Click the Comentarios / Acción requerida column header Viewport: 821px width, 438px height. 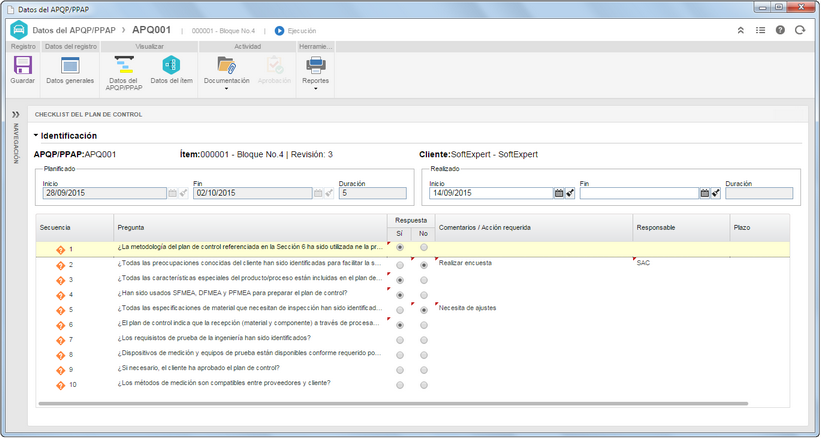(x=534, y=228)
